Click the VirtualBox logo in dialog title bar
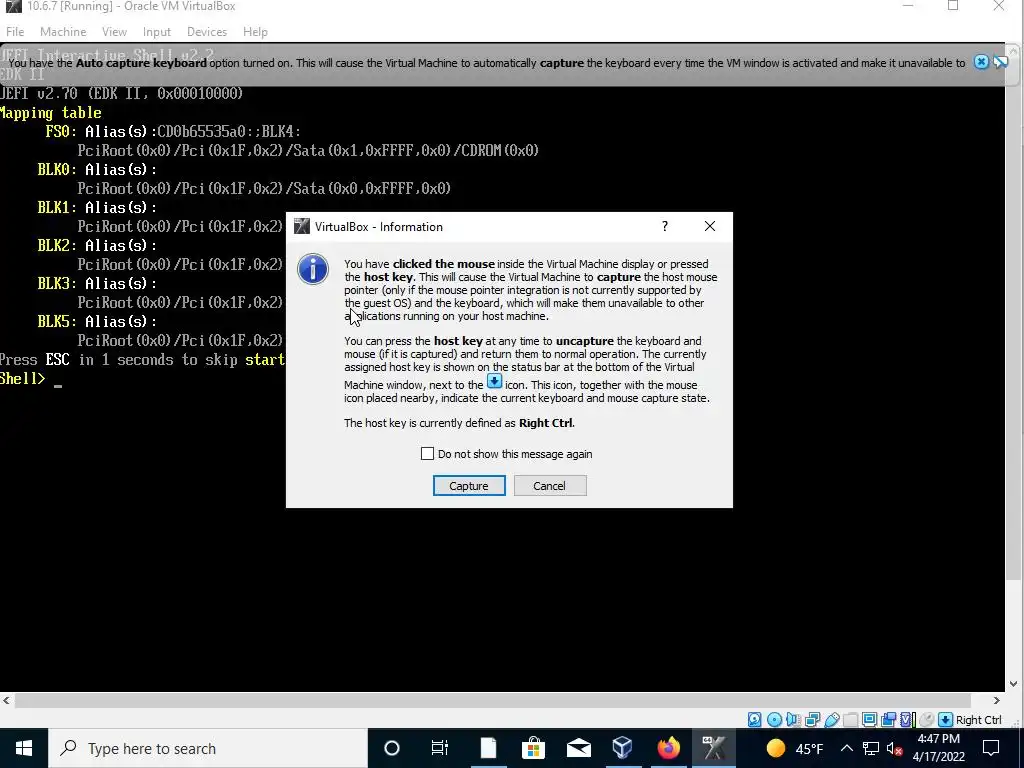Screen dimensions: 1024x768 (x=302, y=227)
